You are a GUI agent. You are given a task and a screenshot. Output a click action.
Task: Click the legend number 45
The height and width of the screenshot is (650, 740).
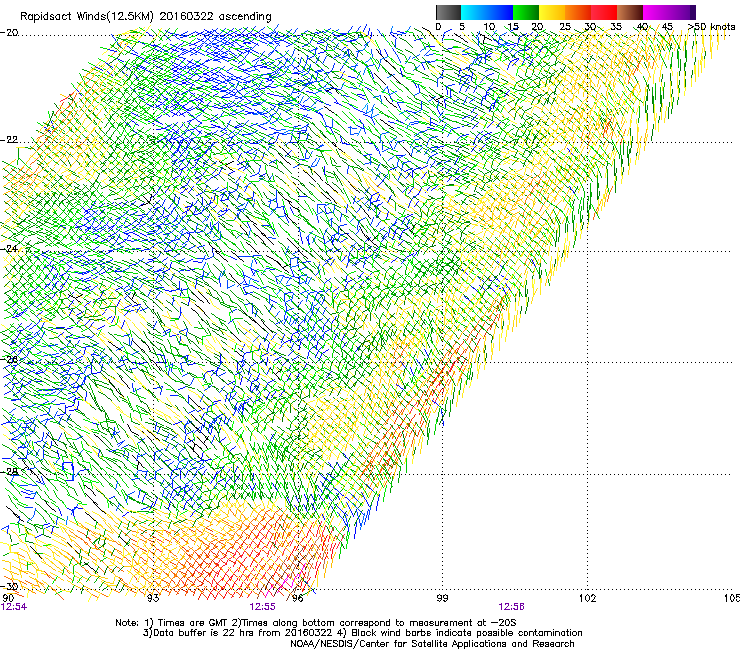667,27
